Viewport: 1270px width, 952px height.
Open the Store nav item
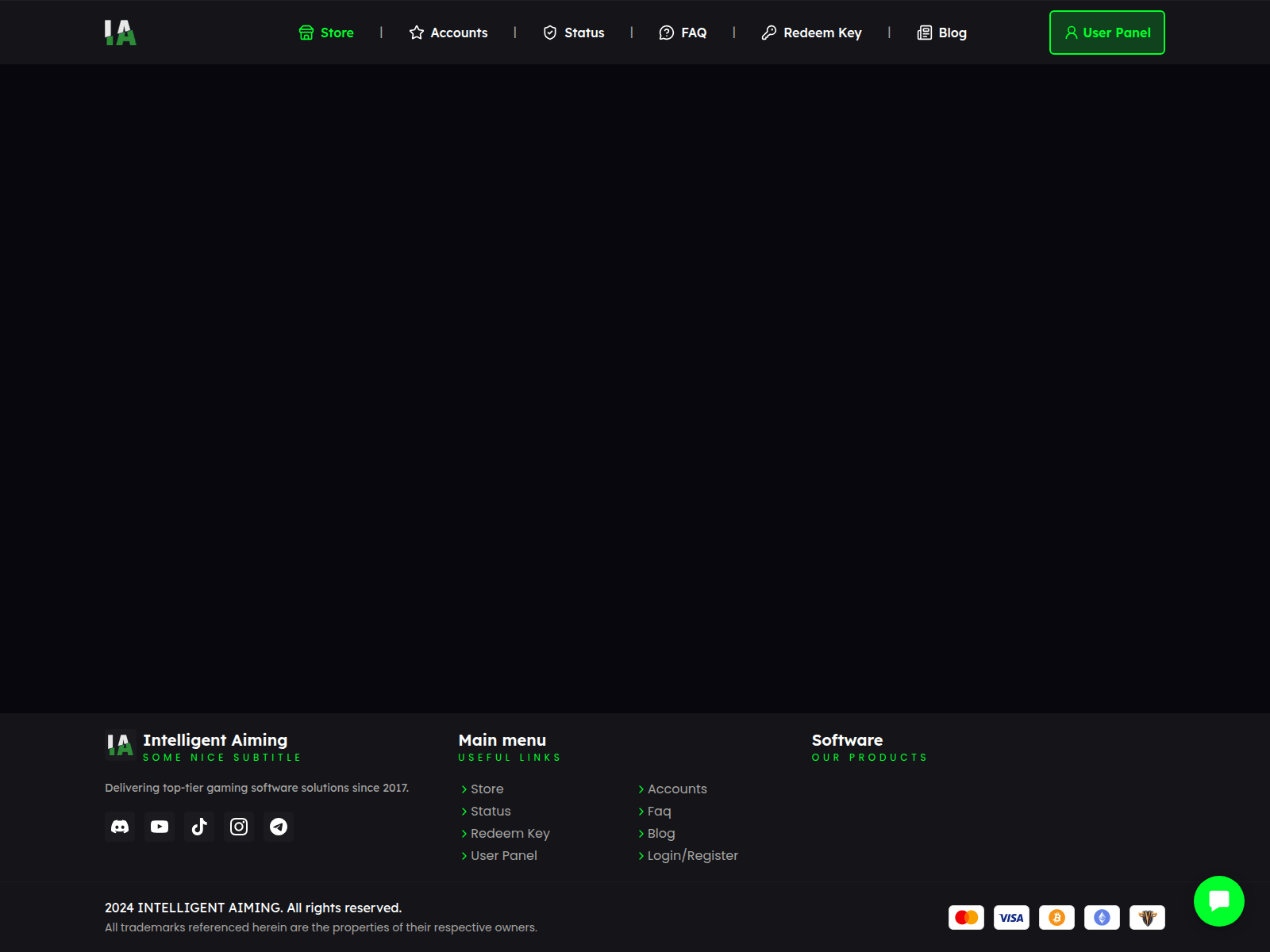[326, 33]
